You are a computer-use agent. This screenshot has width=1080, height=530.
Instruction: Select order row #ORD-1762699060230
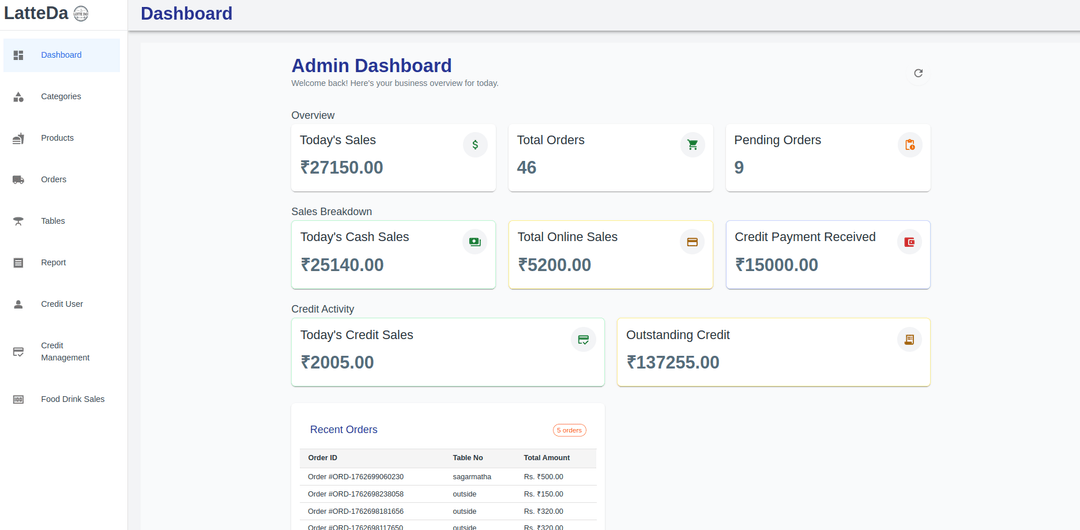point(355,477)
